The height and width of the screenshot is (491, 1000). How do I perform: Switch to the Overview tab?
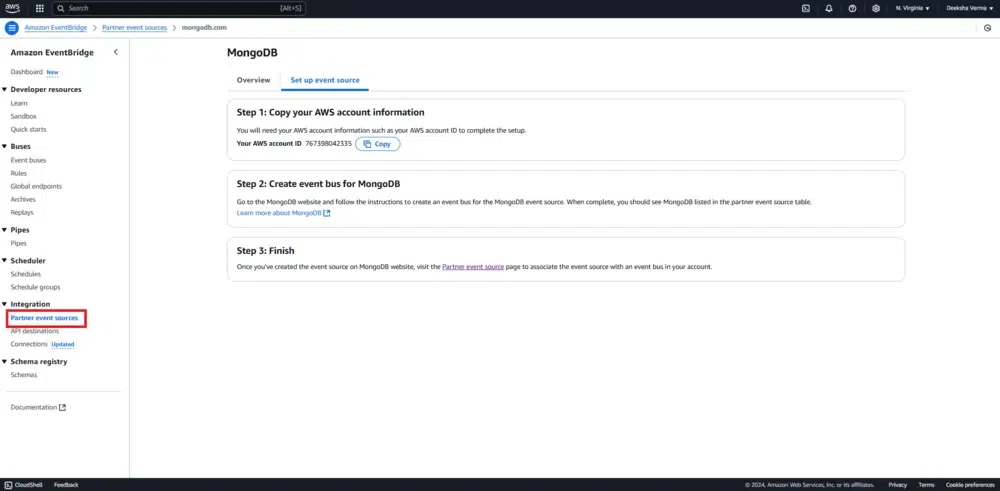(x=253, y=80)
